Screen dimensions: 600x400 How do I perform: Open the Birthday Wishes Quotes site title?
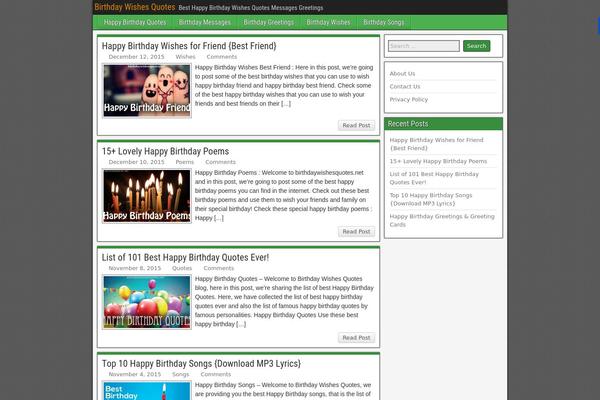pos(135,7)
